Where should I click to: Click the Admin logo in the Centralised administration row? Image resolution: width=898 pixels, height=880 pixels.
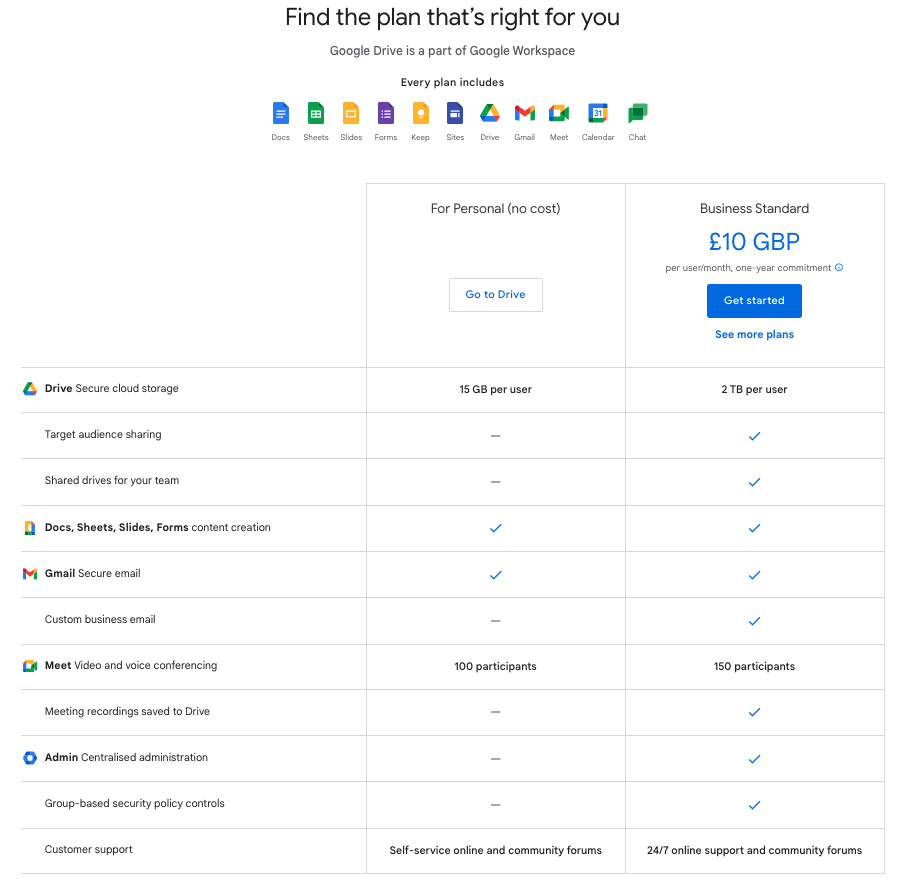(x=30, y=758)
